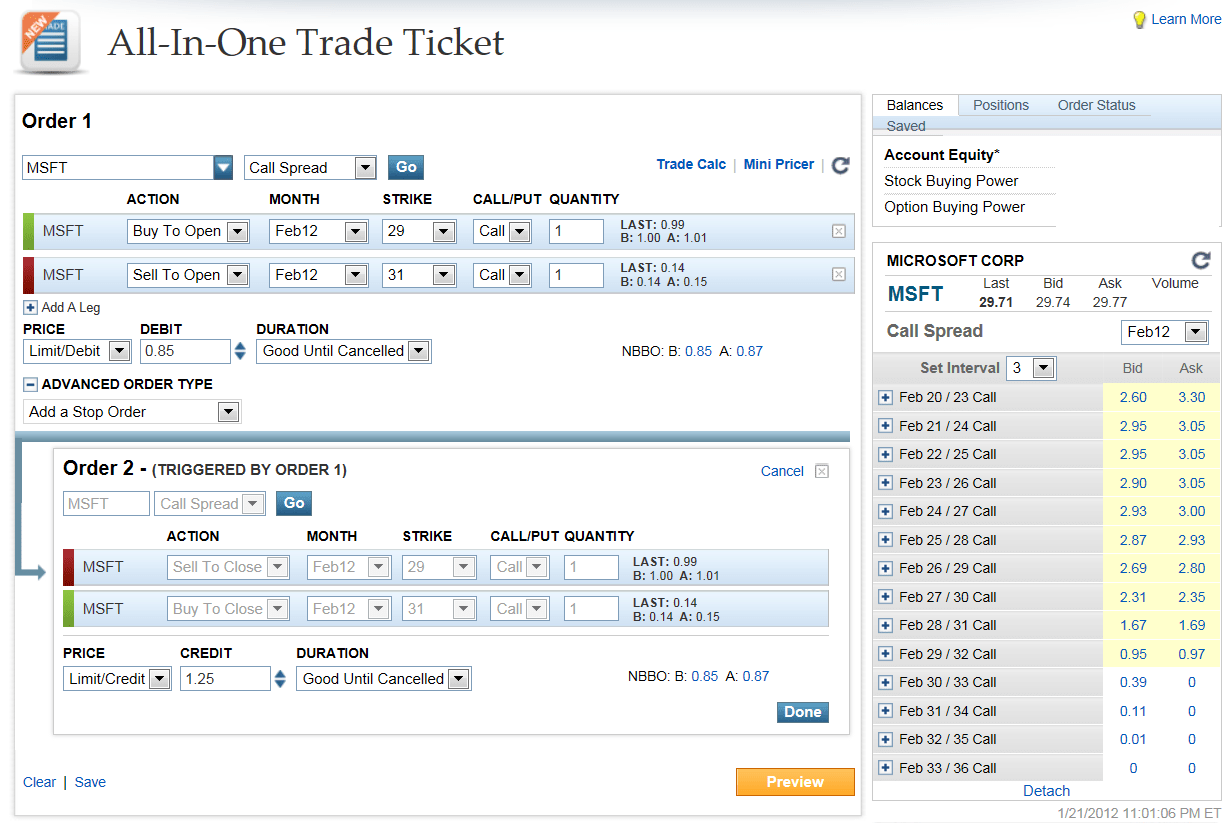Open the strike 29 dropdown in Order 1
This screenshot has height=823, width=1232.
[444, 231]
